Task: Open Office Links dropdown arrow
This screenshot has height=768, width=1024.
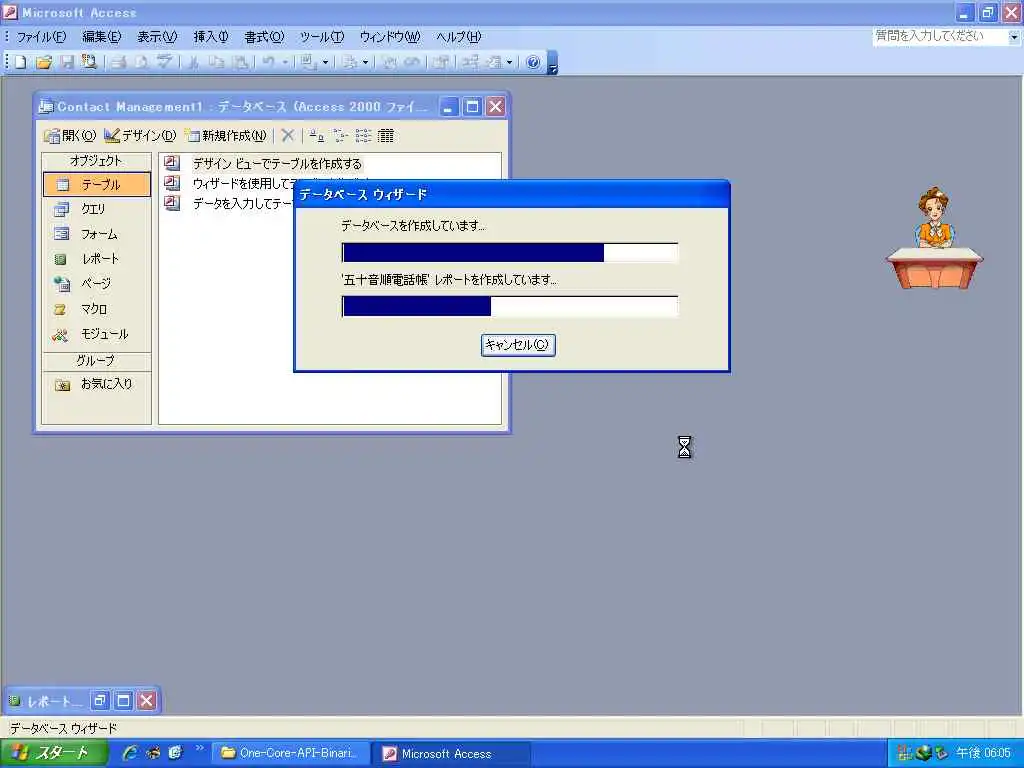Action: click(x=325, y=62)
